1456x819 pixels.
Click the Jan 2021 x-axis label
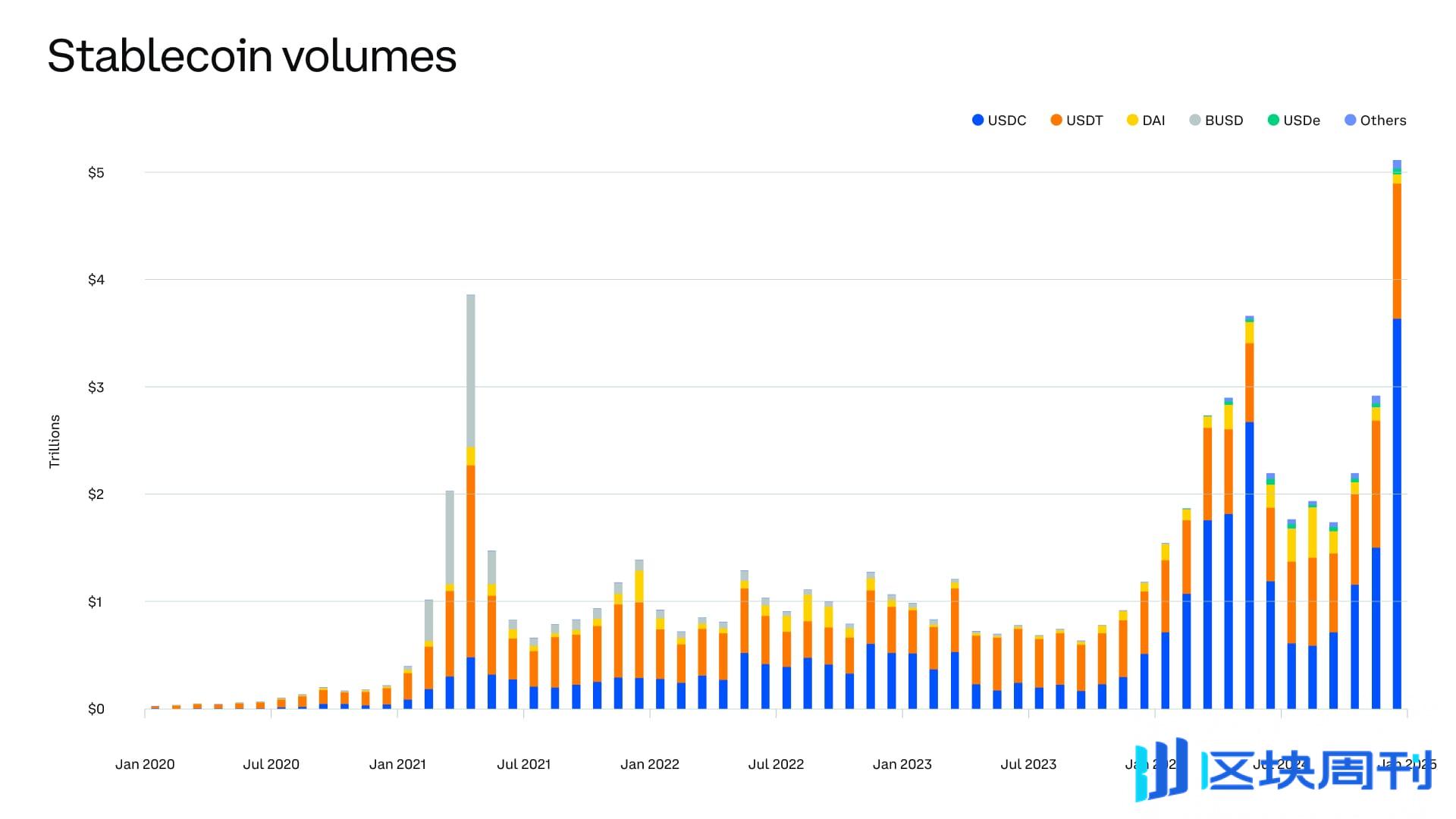397,764
